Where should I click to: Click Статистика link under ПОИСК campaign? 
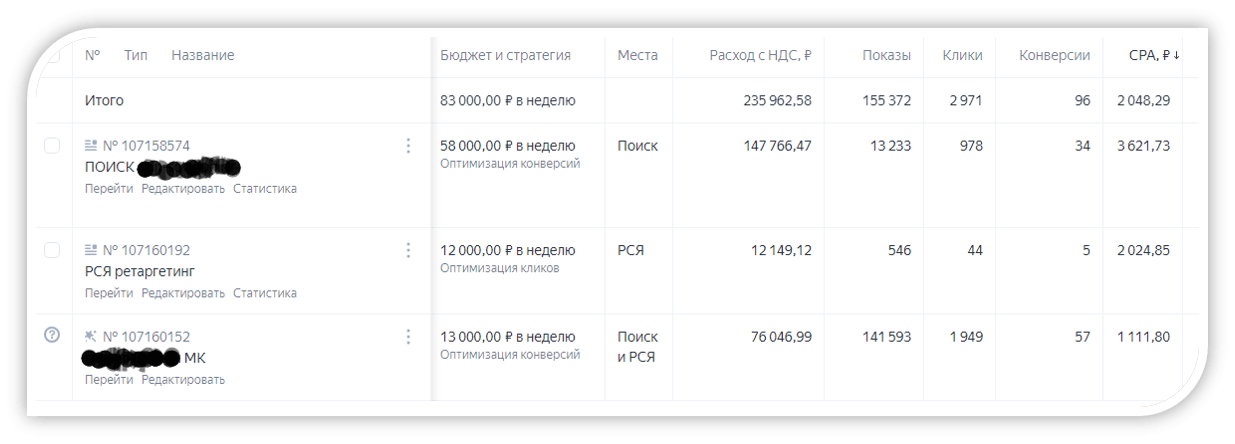[x=264, y=189]
